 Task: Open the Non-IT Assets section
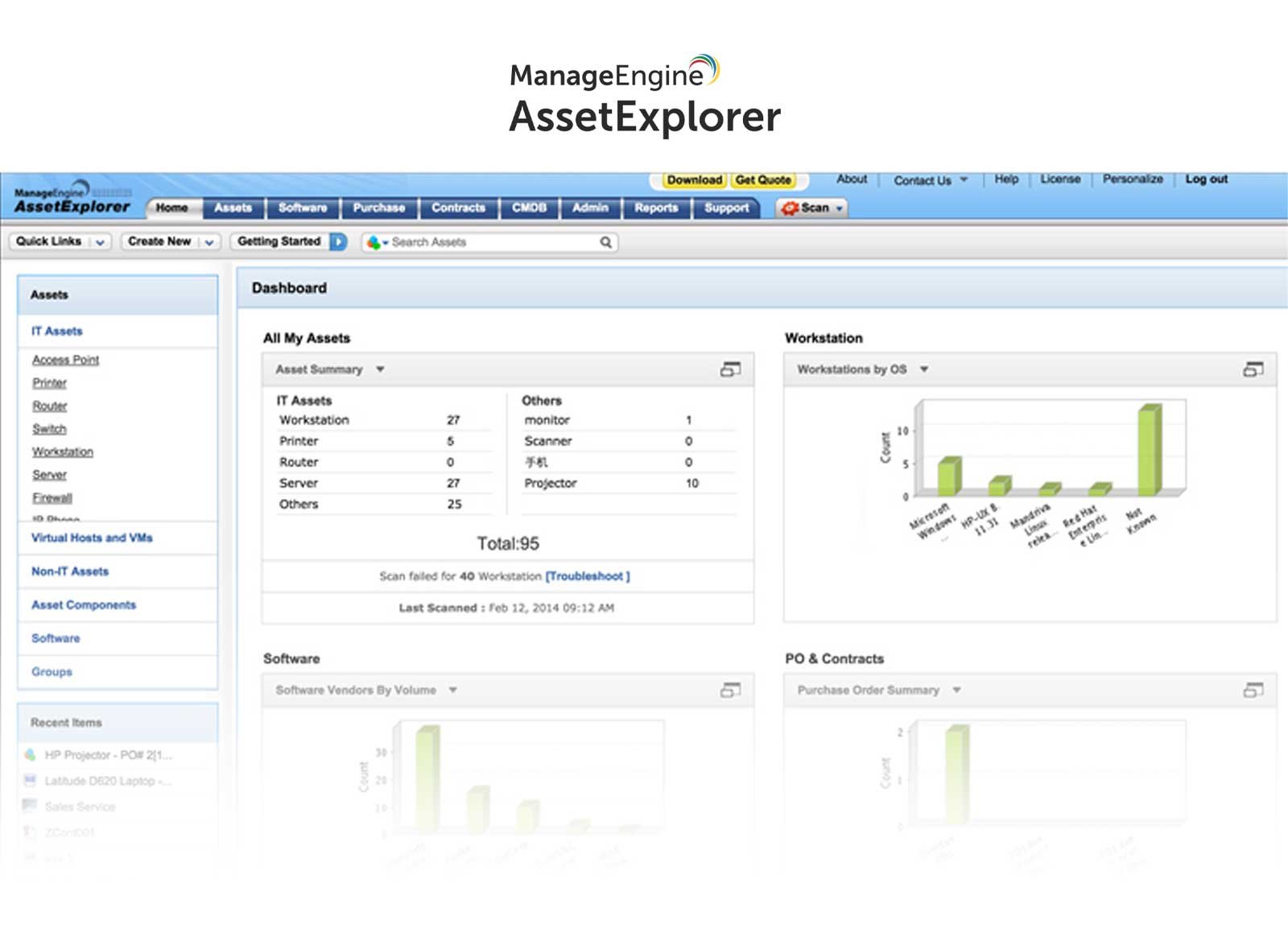[70, 571]
